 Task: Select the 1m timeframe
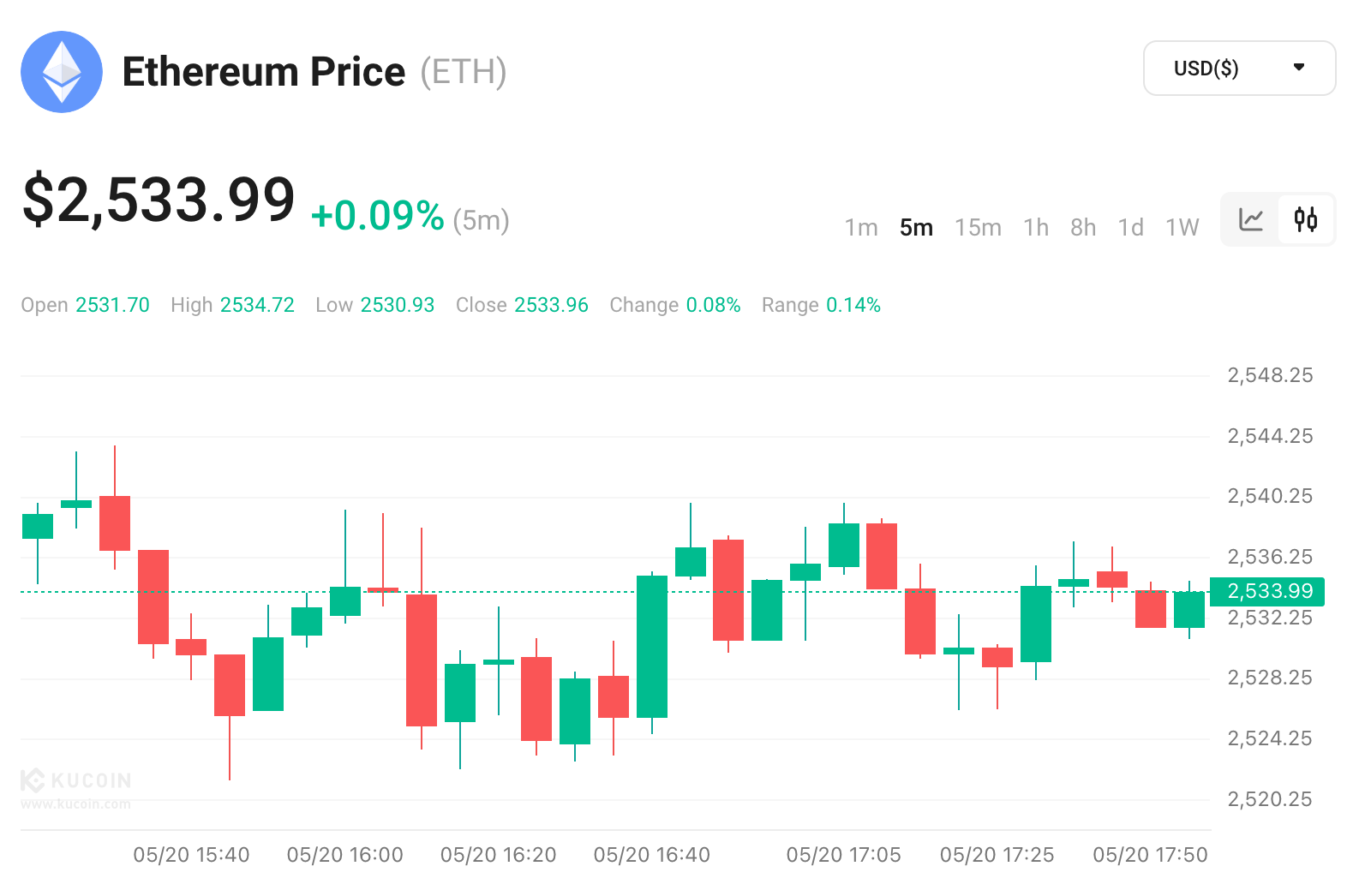(x=861, y=228)
